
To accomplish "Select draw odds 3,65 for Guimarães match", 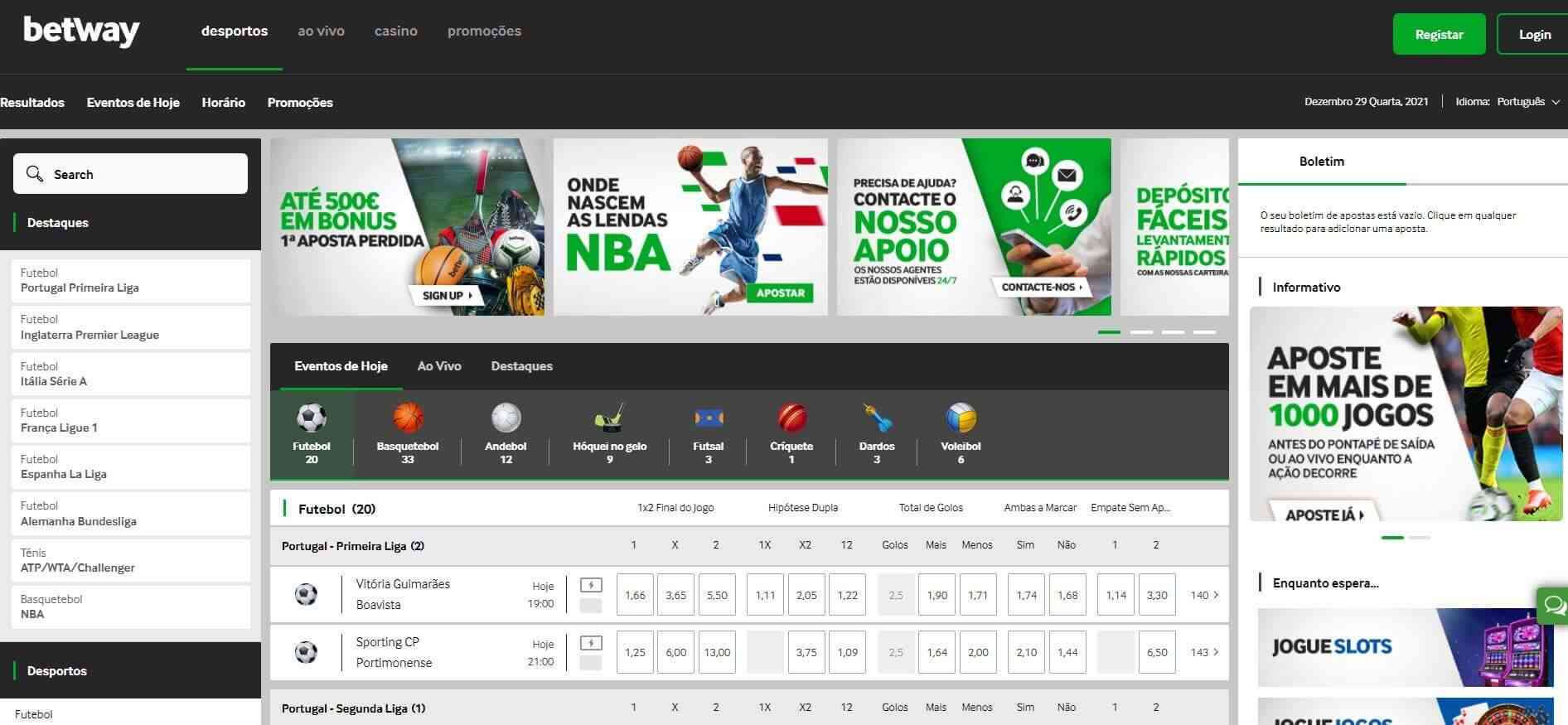I will [x=675, y=595].
